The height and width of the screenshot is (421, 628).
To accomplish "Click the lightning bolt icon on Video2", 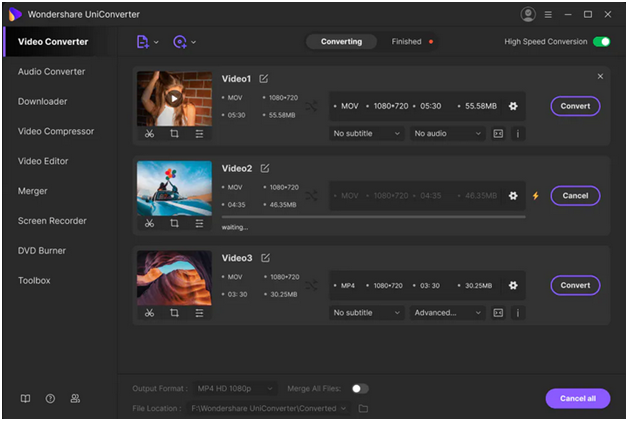I will [x=535, y=196].
